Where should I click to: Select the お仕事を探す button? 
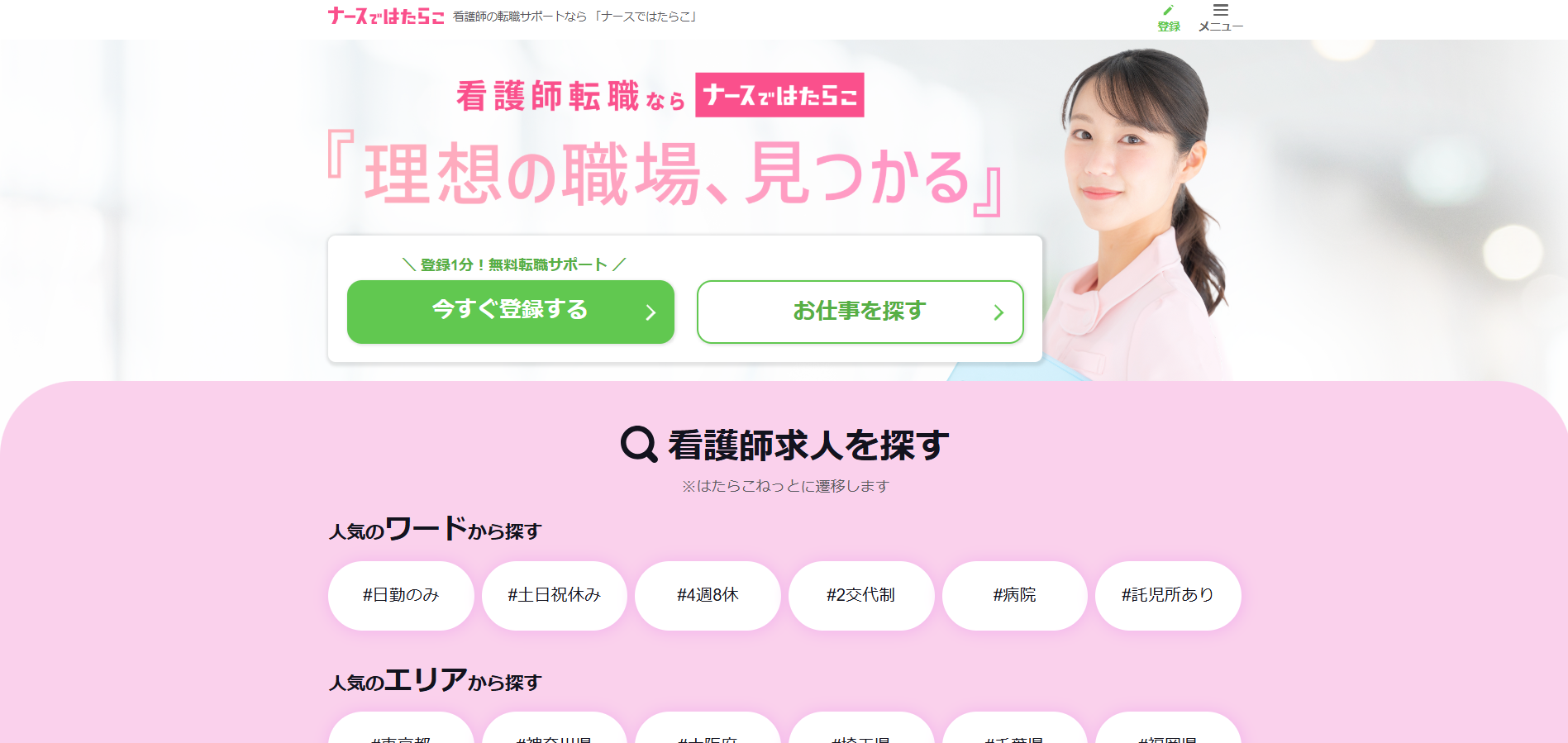[x=860, y=312]
